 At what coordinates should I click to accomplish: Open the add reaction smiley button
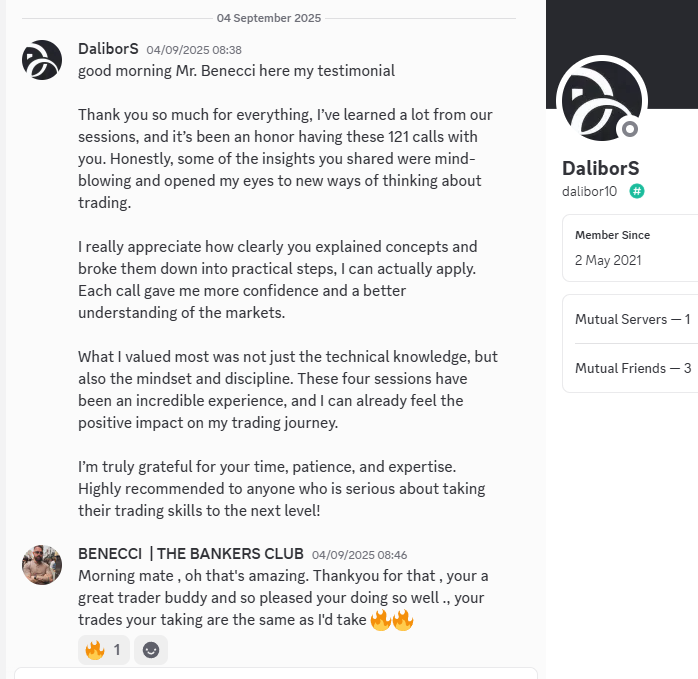click(151, 650)
